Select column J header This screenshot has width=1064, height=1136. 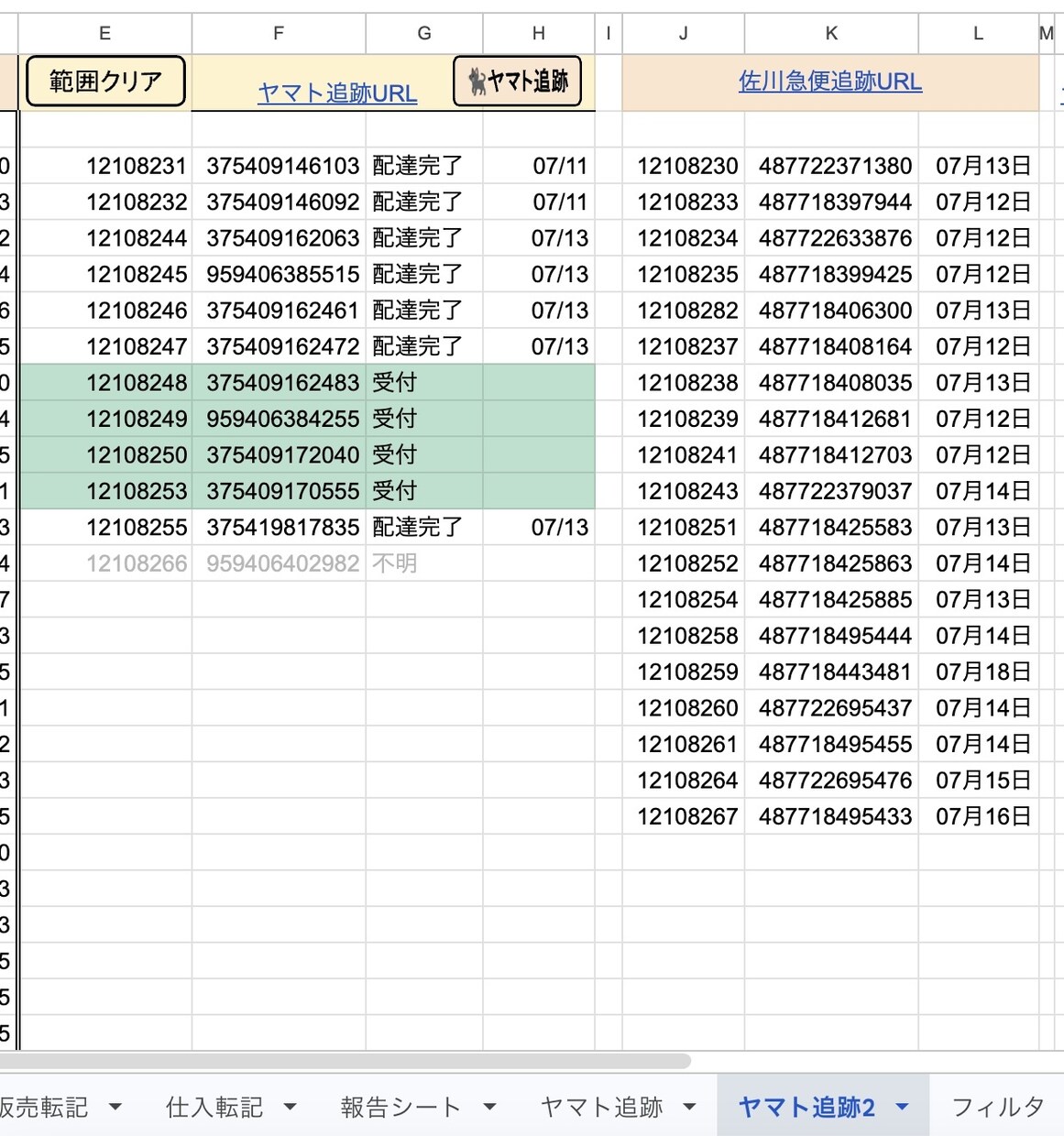coord(684,34)
